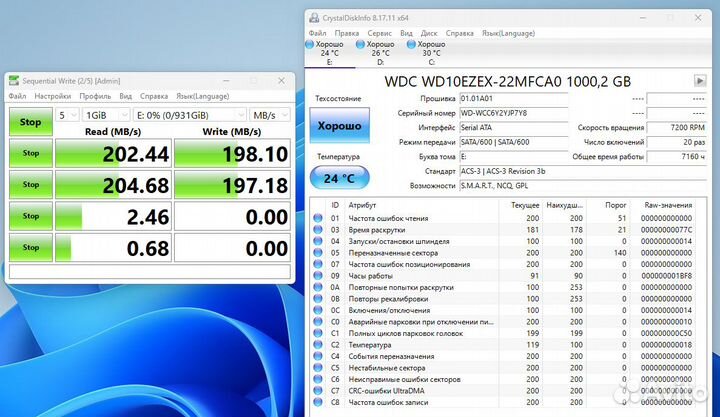Open Язык(Language) menu in CrystalDiskMark
The image size is (720, 417).
pos(202,96)
